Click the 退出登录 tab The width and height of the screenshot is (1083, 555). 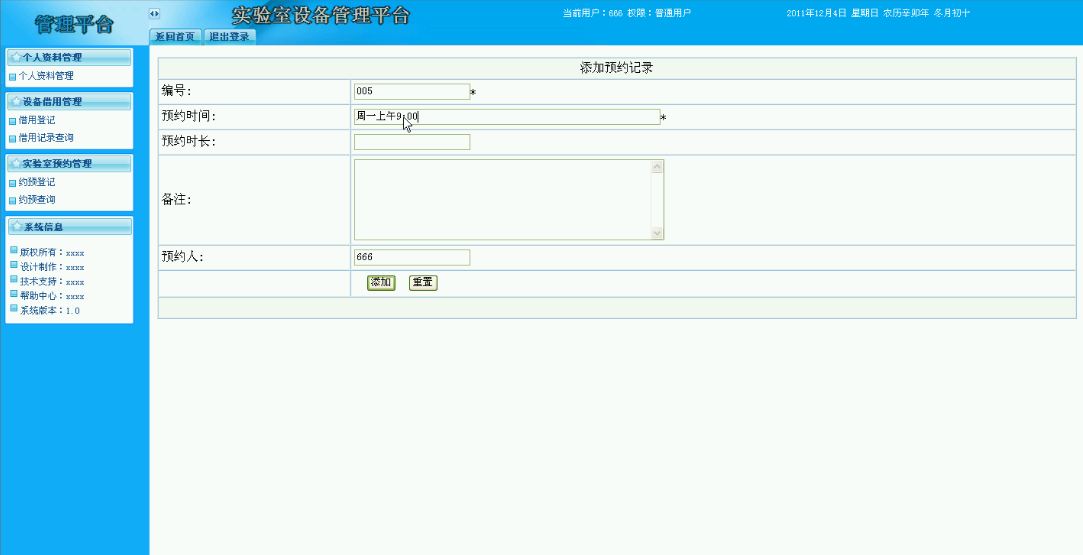pyautogui.click(x=229, y=37)
